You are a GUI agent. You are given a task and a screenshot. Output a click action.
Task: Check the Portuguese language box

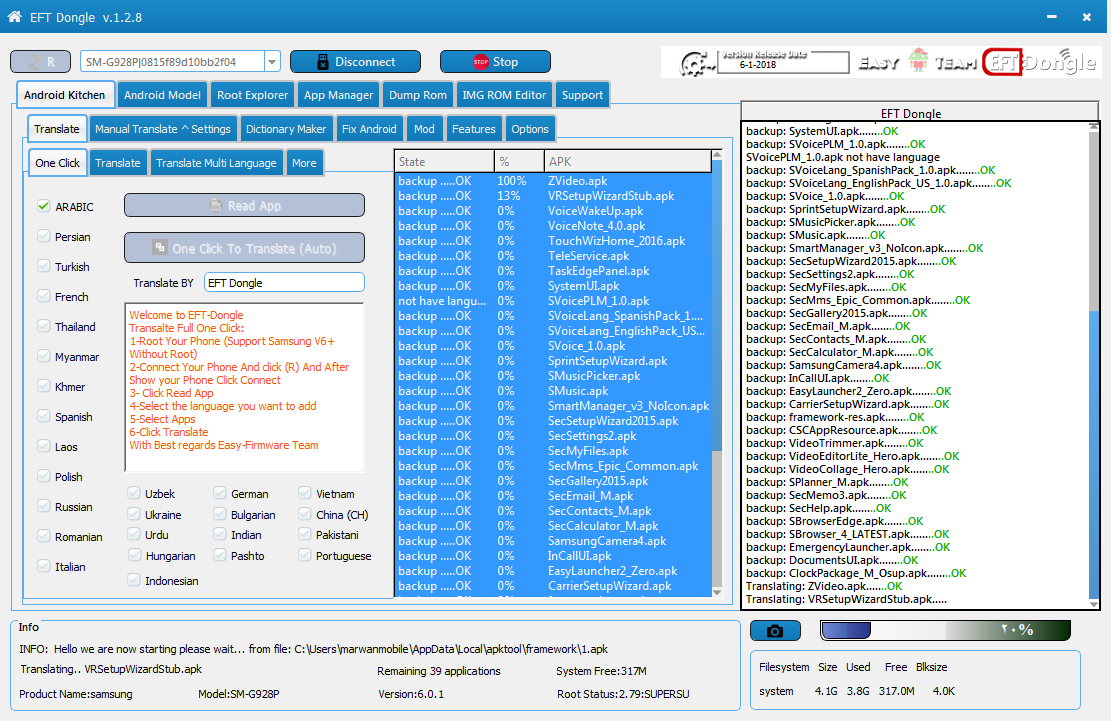[x=305, y=555]
